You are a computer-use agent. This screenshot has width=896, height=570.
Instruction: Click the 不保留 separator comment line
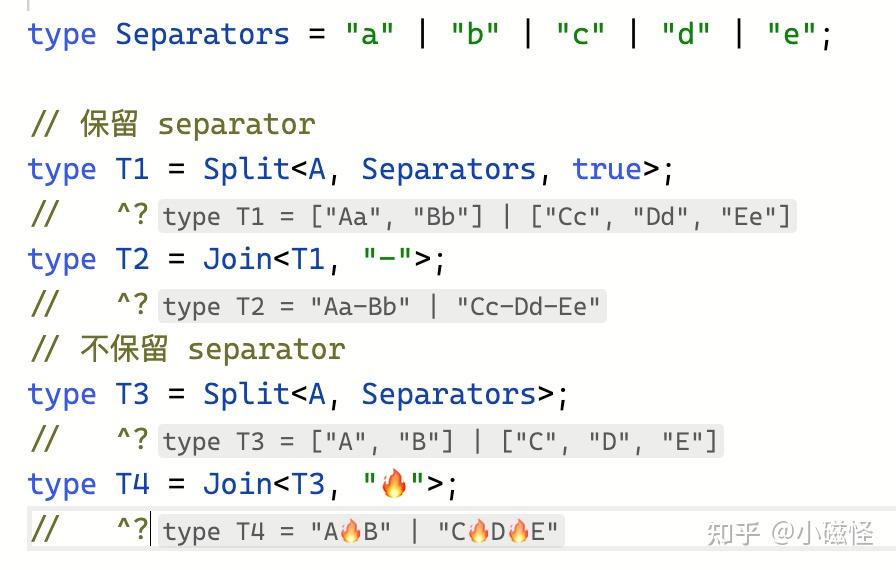click(x=187, y=349)
